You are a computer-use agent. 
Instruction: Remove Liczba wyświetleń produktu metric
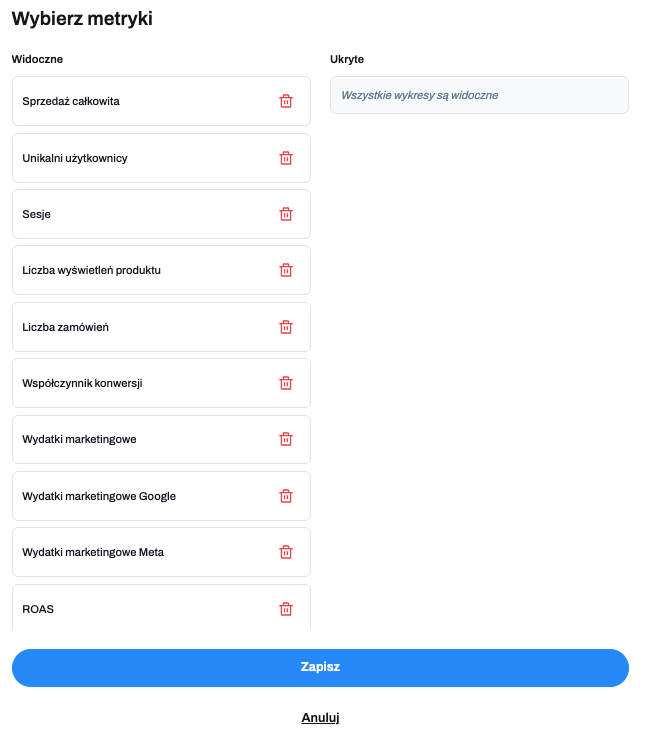click(286, 270)
